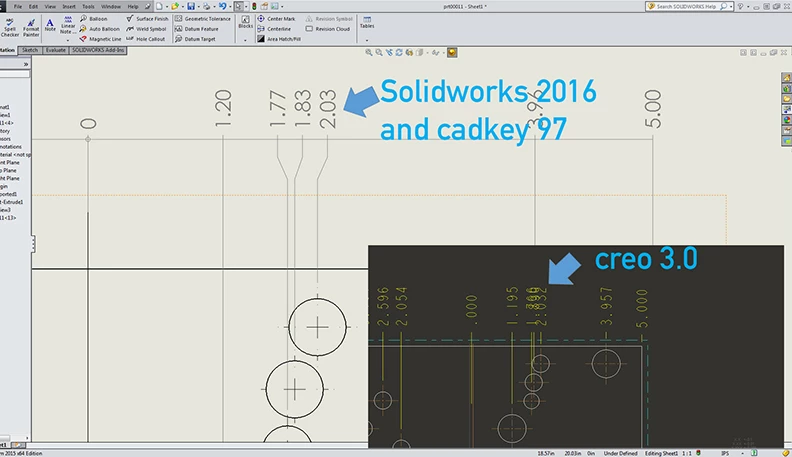The width and height of the screenshot is (792, 457).
Task: Open the Search SOLIDWORKS Help dropdown arrow
Action: coord(731,7)
